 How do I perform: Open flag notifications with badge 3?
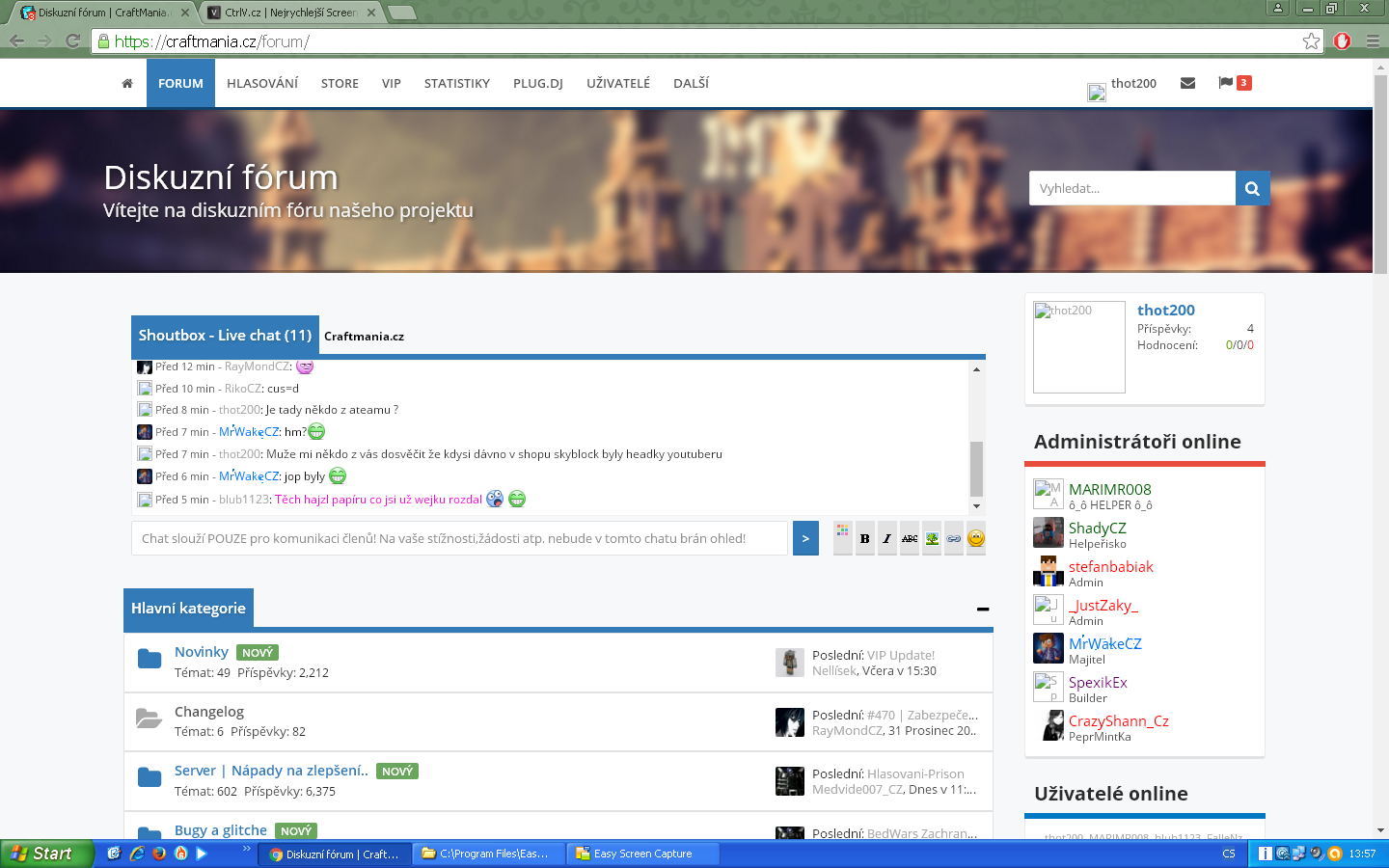[x=1226, y=83]
